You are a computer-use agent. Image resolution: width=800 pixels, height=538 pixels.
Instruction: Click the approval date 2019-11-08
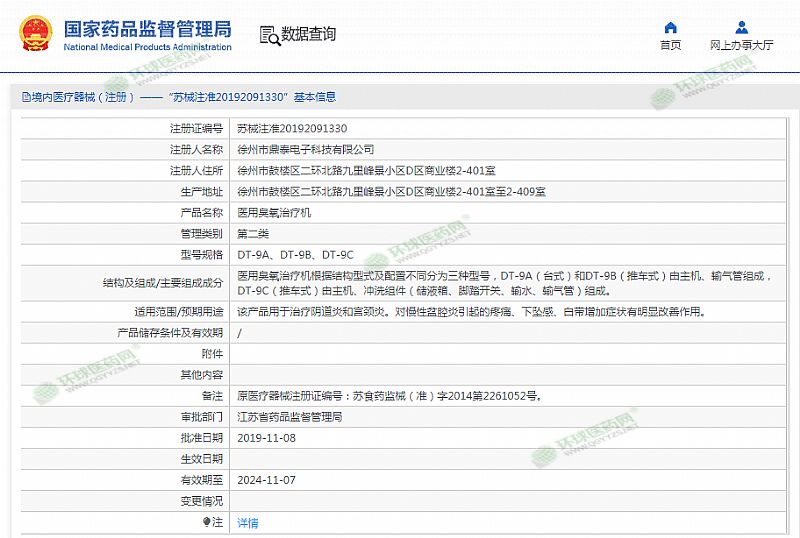point(267,438)
